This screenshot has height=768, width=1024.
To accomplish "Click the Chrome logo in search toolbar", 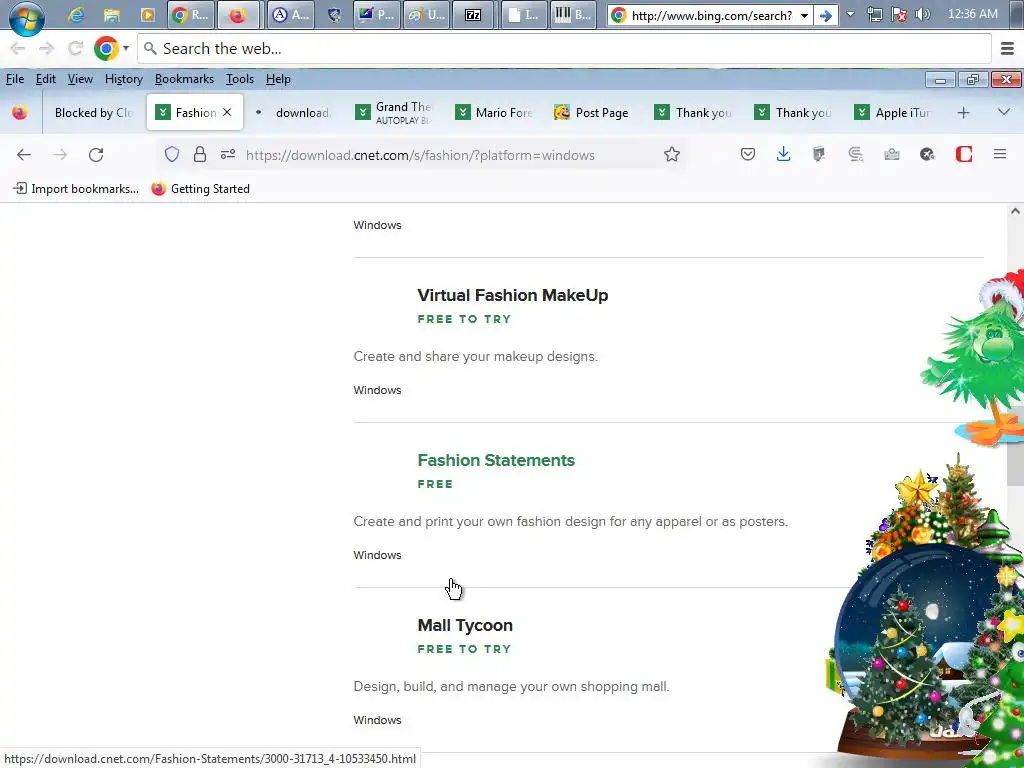I will pos(106,48).
